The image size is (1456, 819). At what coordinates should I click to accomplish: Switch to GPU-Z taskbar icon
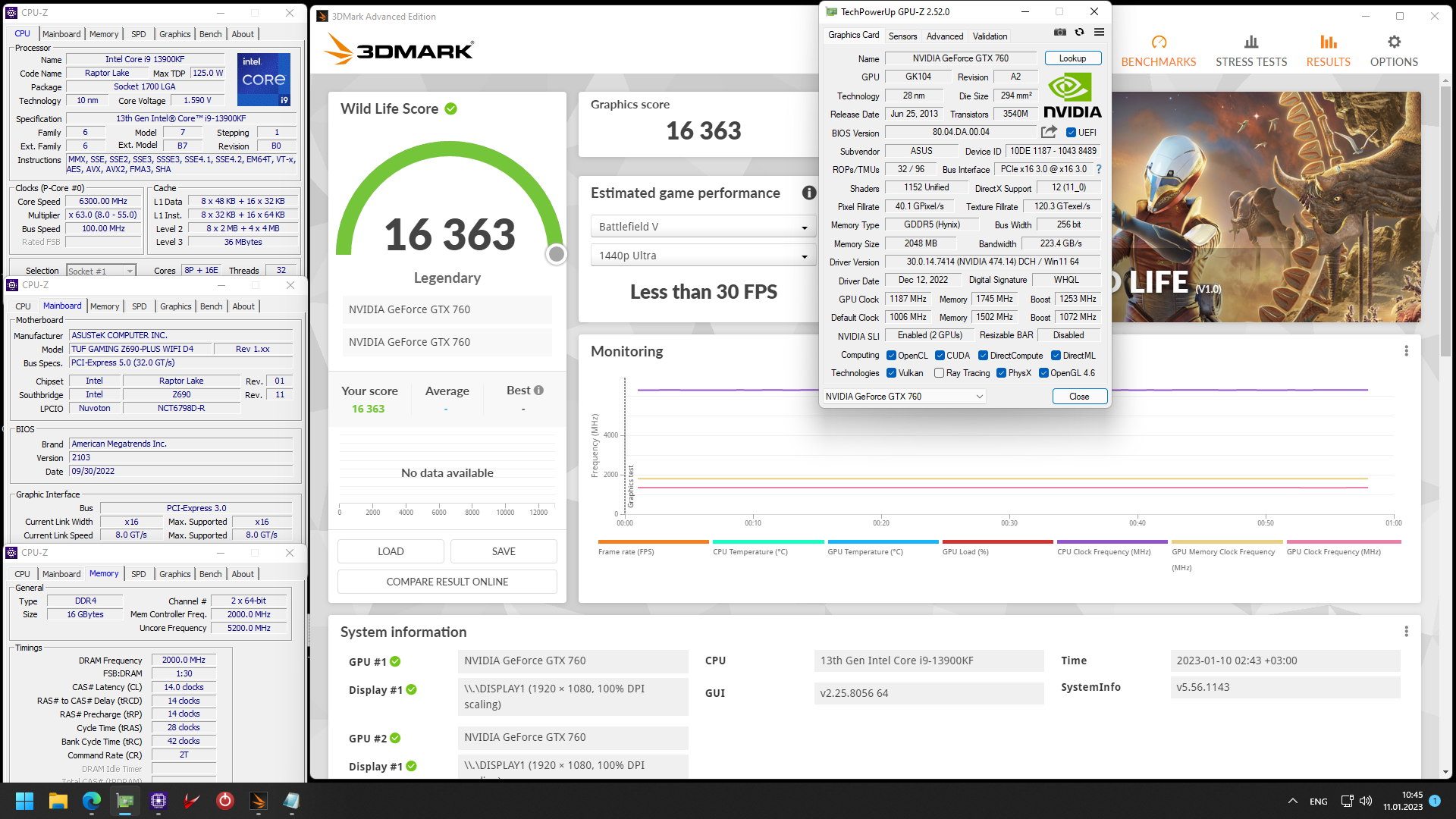coord(125,801)
